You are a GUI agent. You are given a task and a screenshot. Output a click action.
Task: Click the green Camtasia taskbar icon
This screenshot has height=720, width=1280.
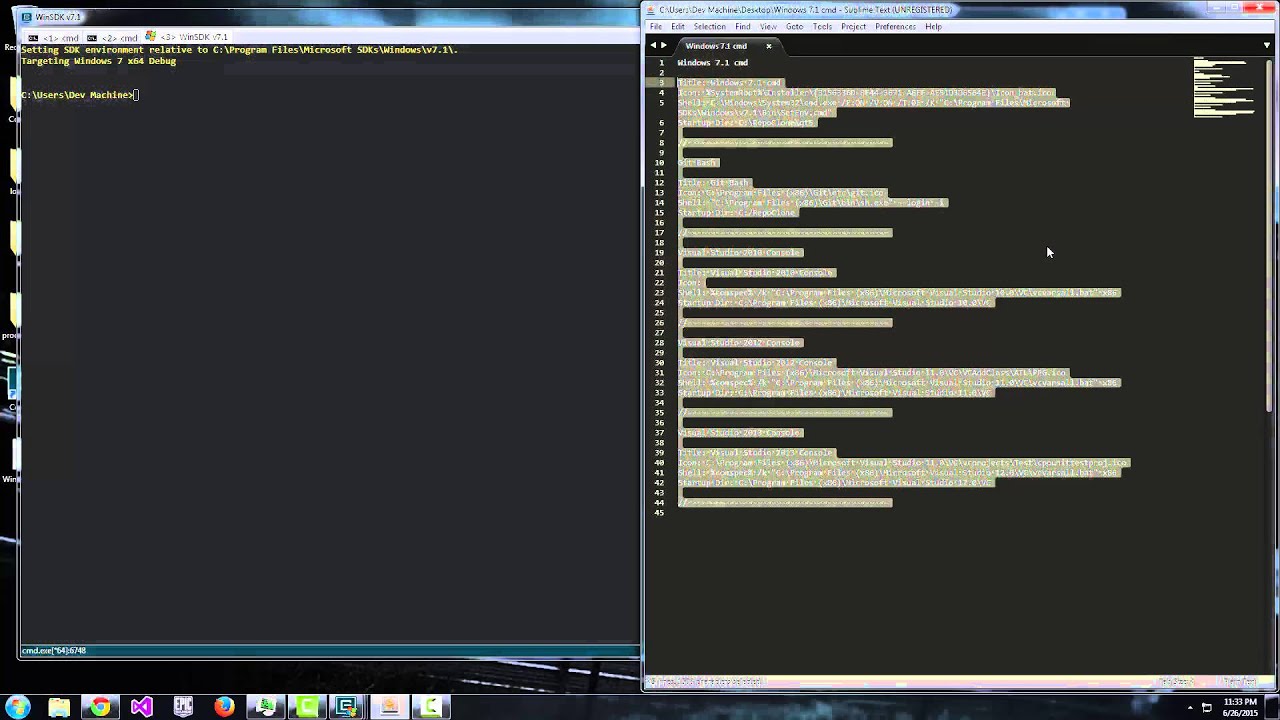pyautogui.click(x=306, y=707)
